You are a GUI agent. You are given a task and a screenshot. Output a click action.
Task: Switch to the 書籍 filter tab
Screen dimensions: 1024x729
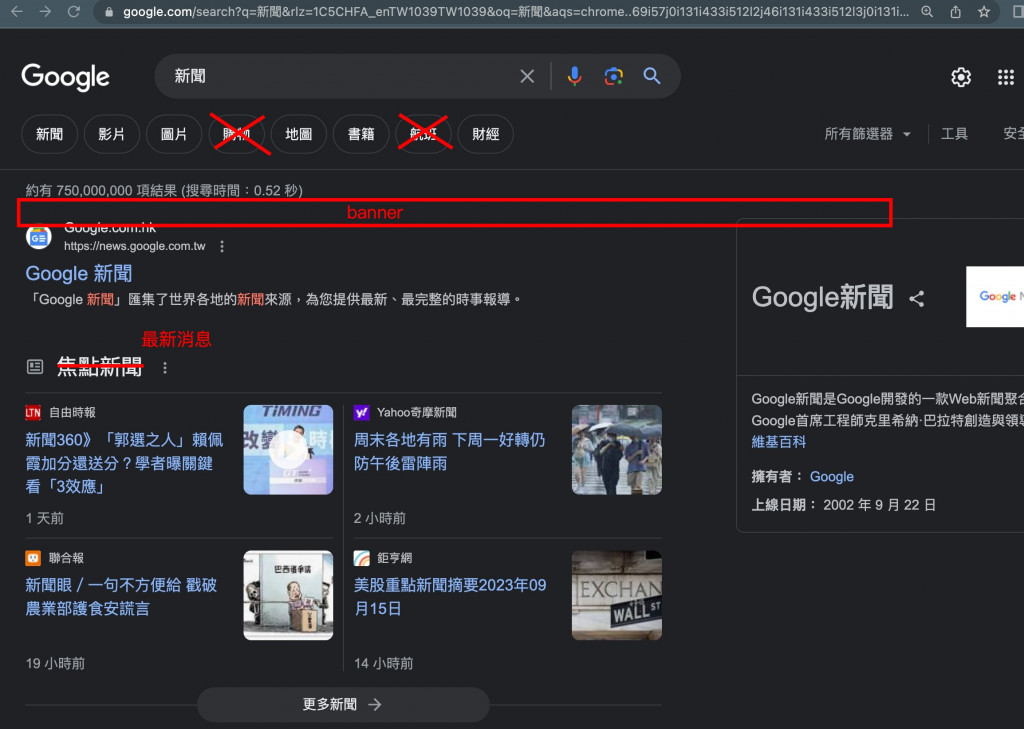(x=360, y=134)
